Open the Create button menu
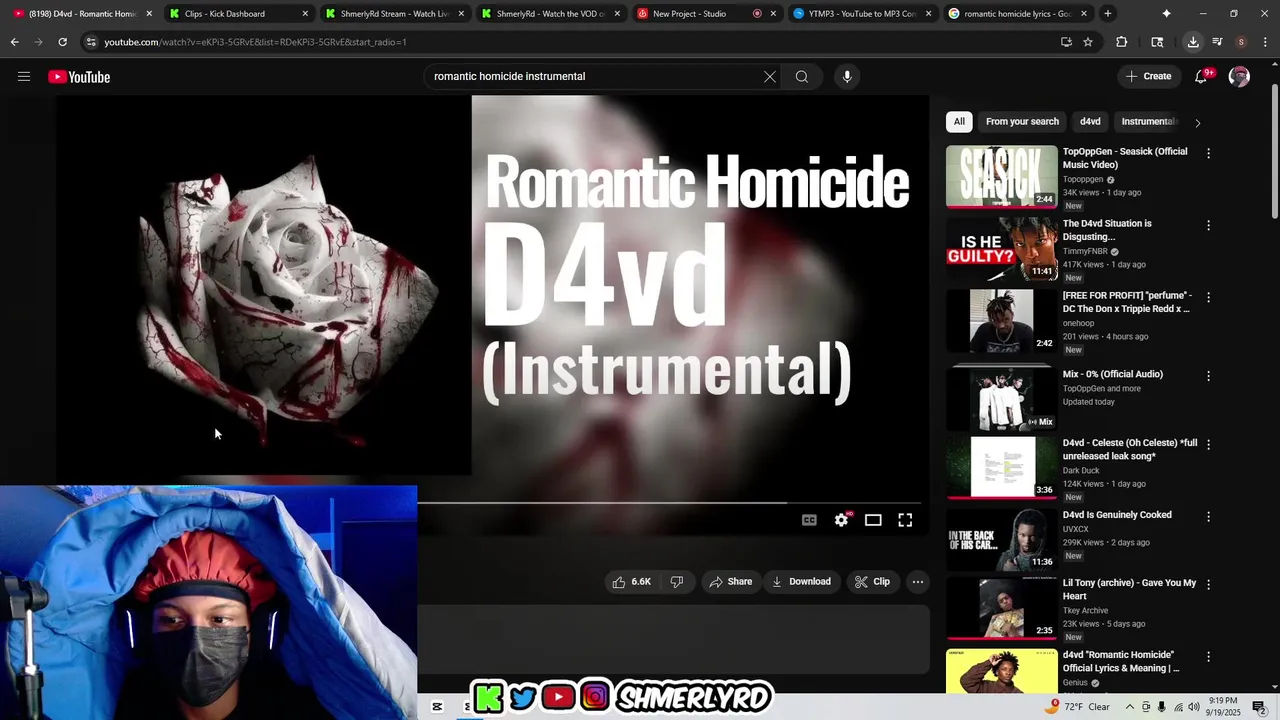This screenshot has height=720, width=1280. [x=1148, y=77]
